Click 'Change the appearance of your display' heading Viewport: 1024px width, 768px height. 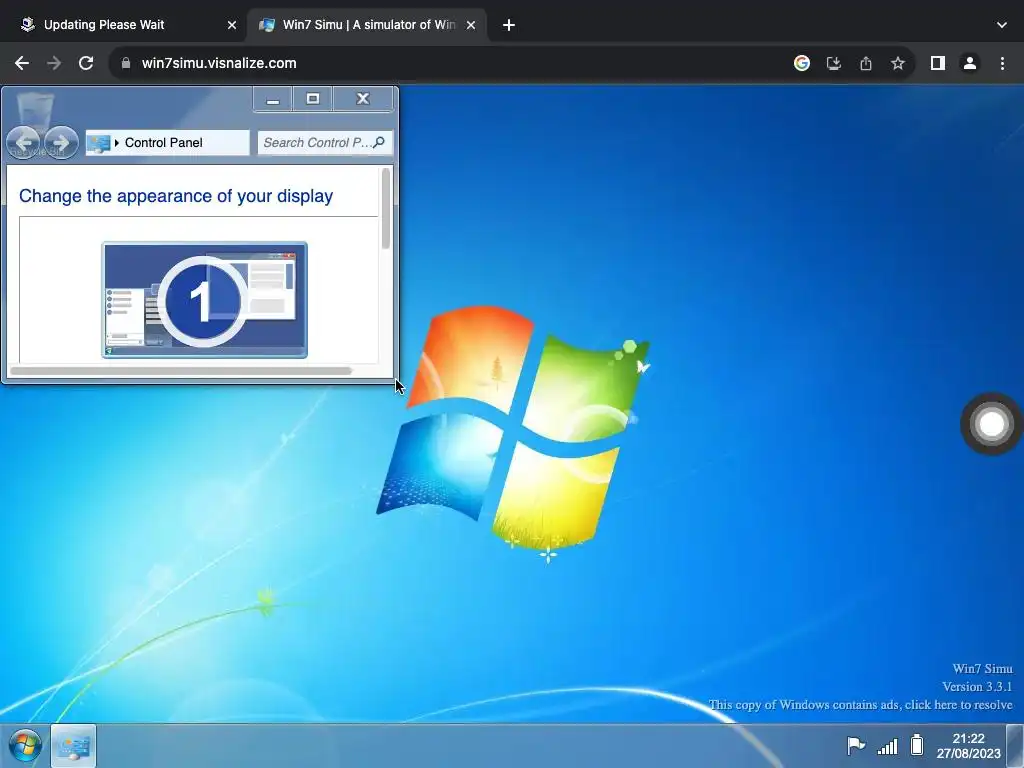click(176, 196)
